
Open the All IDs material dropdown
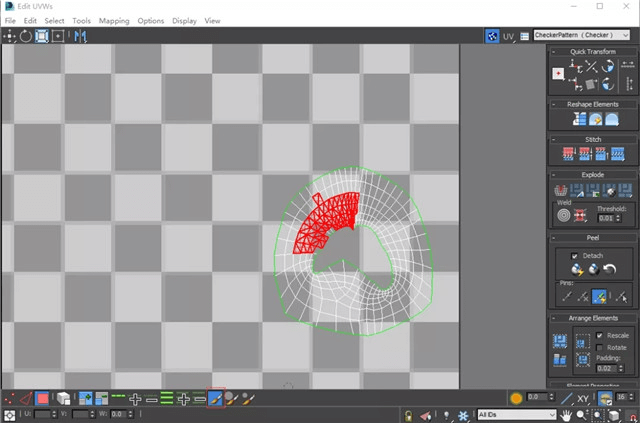pos(517,415)
